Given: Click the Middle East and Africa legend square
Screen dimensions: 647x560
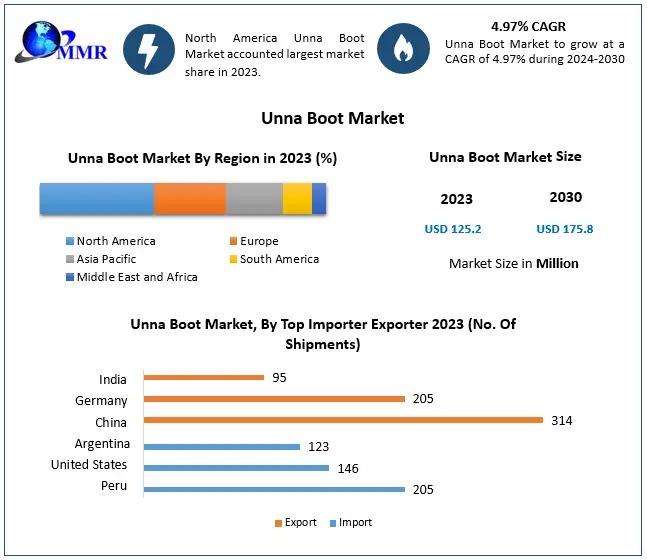Looking at the screenshot, I should [x=70, y=277].
